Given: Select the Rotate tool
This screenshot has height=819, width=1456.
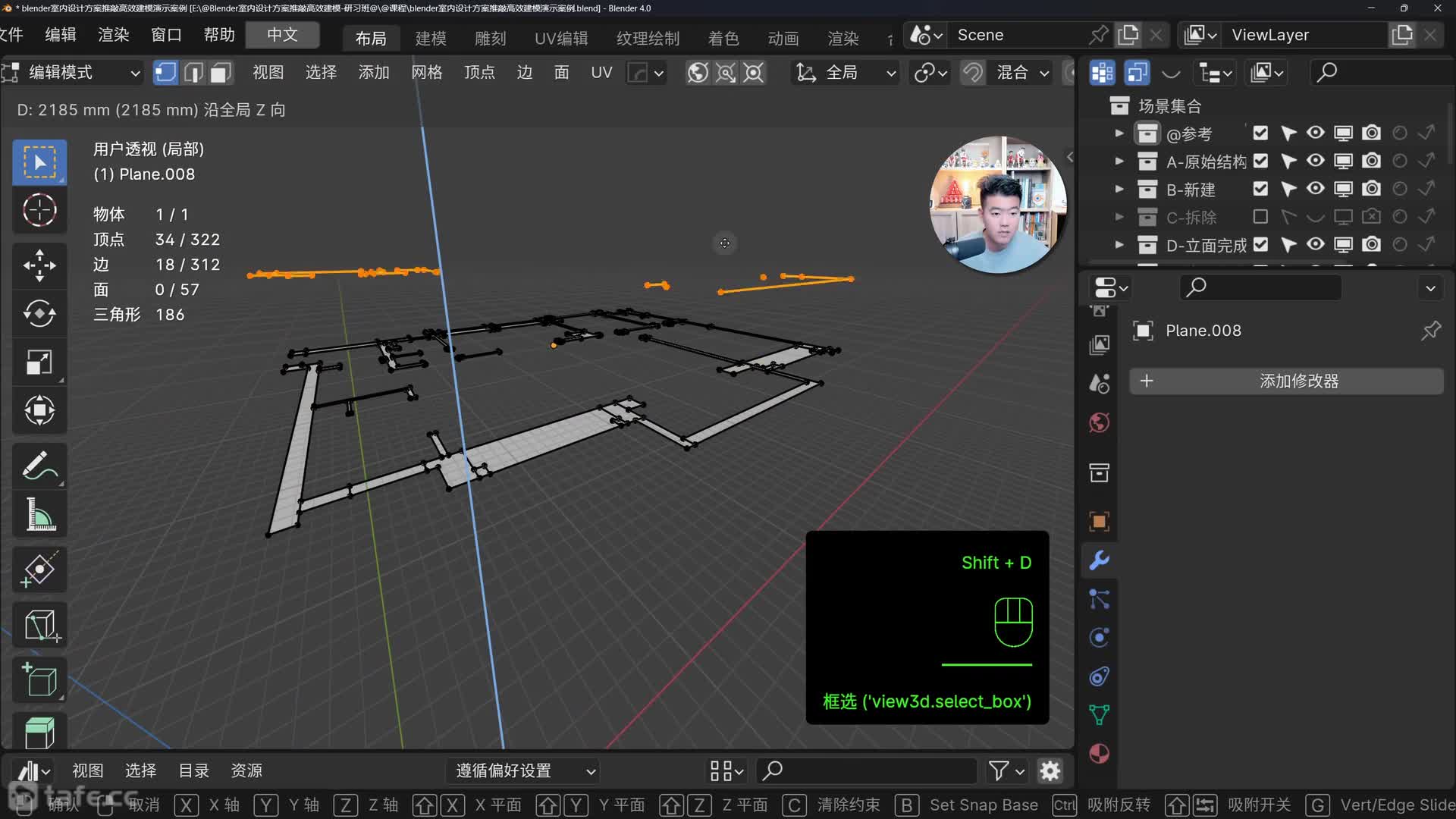Looking at the screenshot, I should coord(39,314).
